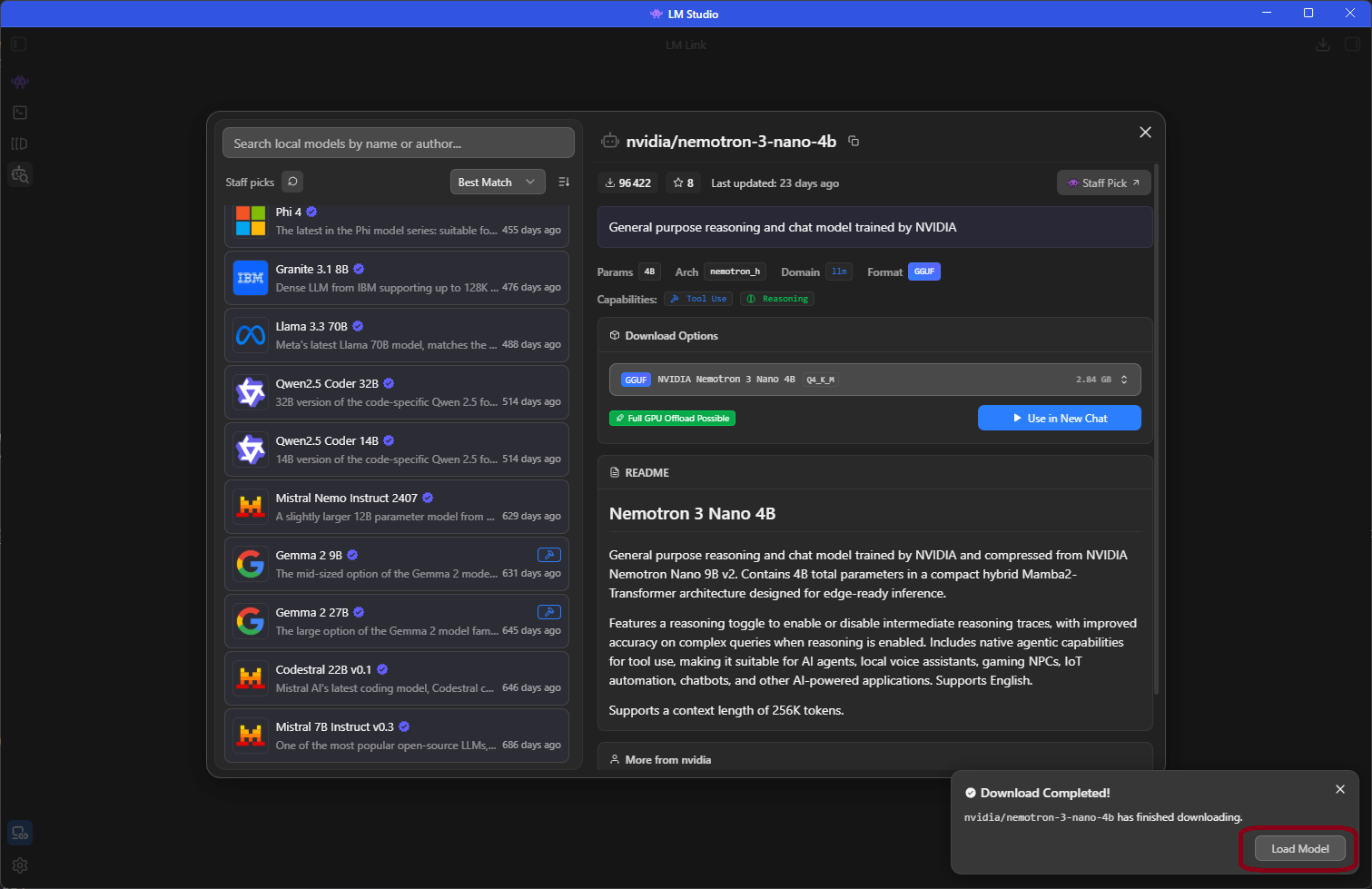
Task: Click the More from nvidia header
Action: click(668, 759)
